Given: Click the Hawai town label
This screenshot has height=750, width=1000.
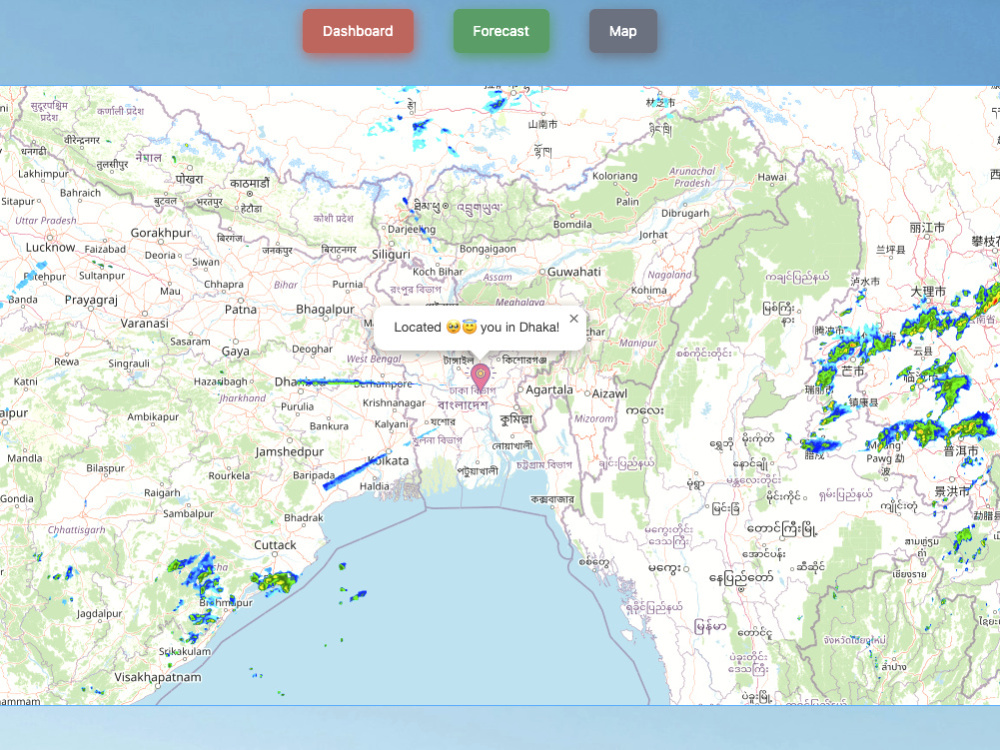Looking at the screenshot, I should point(772,177).
